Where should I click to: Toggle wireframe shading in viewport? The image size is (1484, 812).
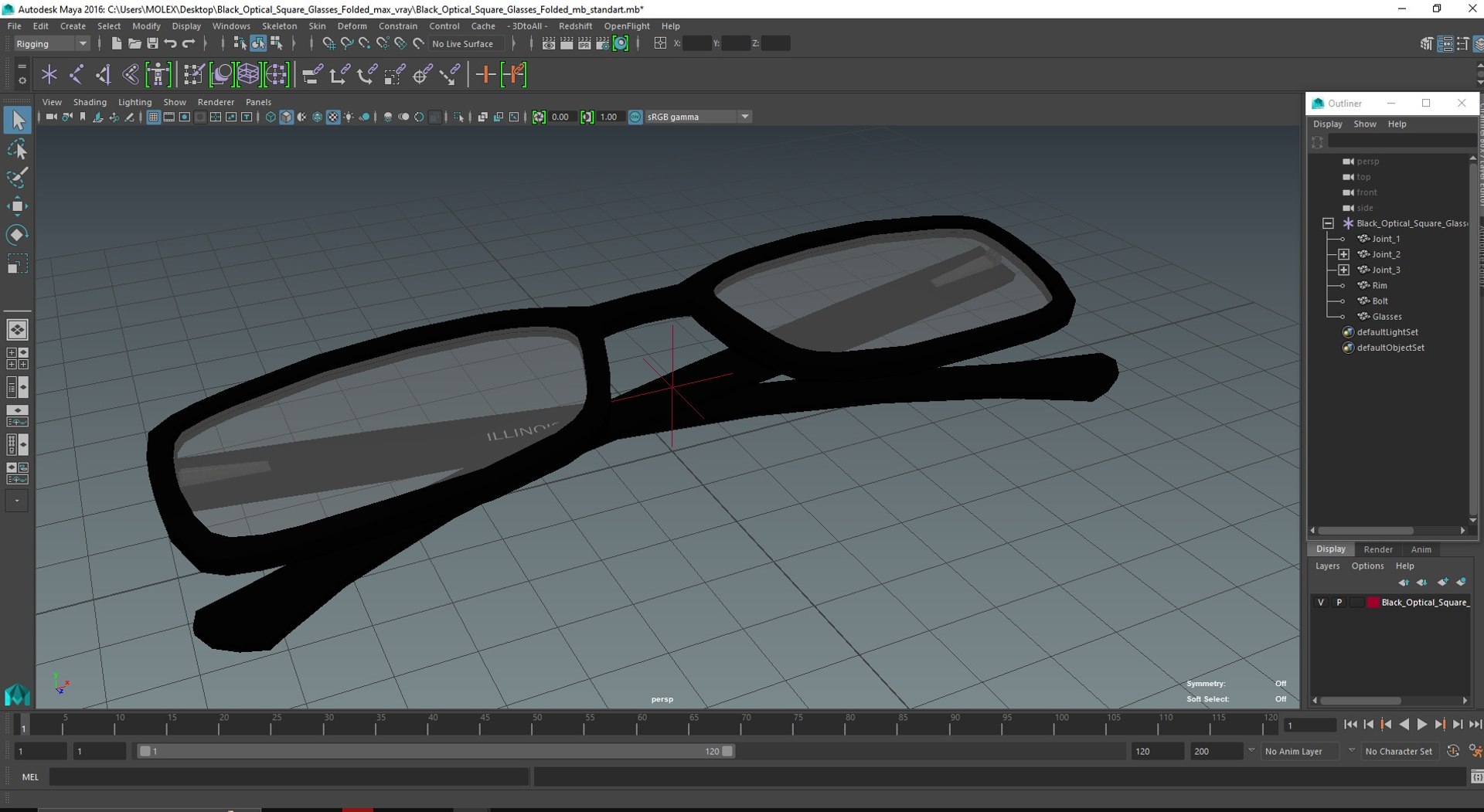(271, 117)
